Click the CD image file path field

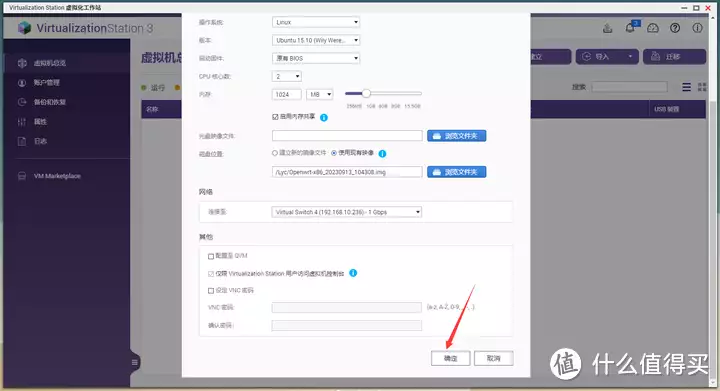(347, 136)
